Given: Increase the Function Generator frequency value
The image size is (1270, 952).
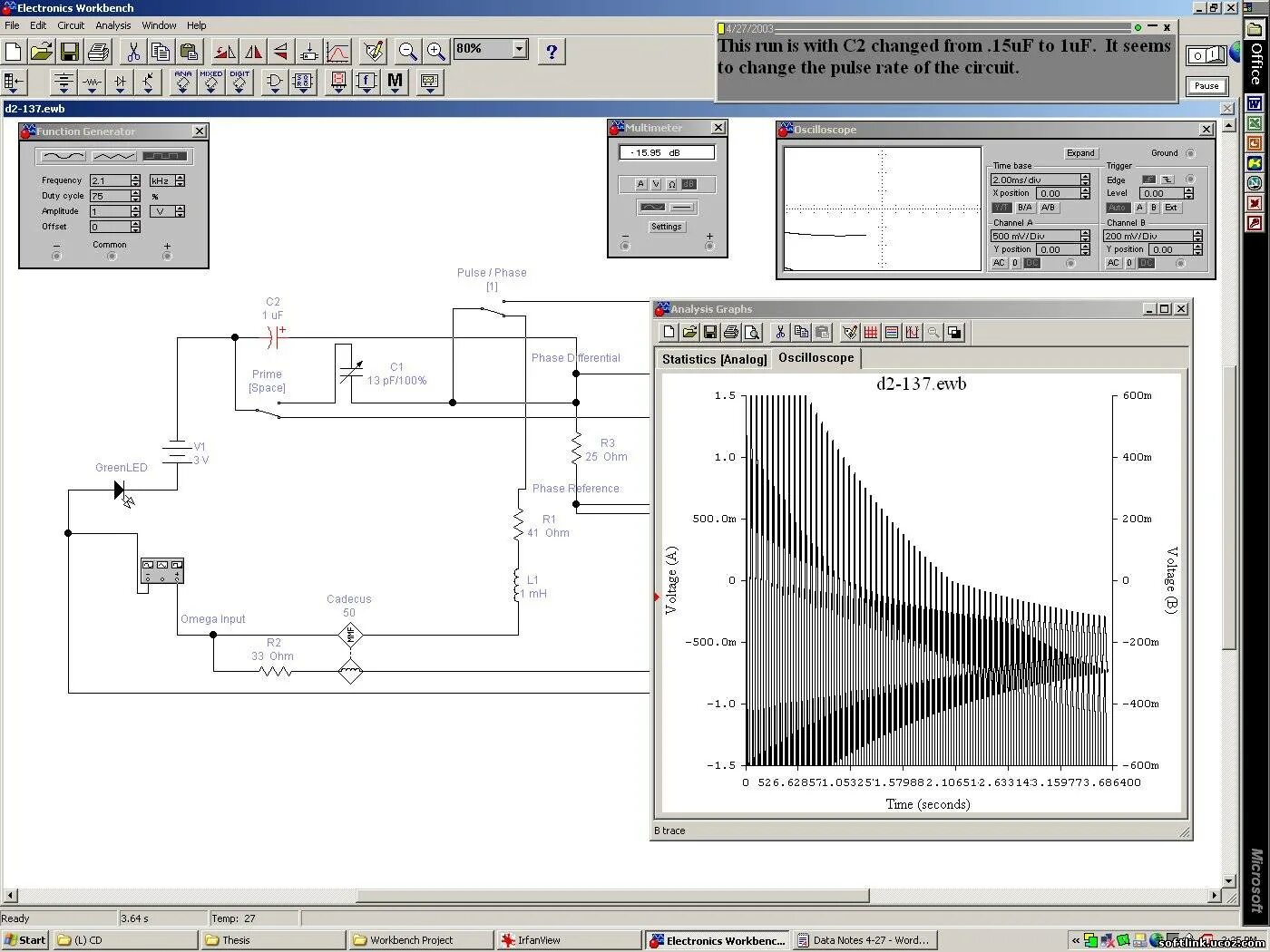Looking at the screenshot, I should 135,178.
